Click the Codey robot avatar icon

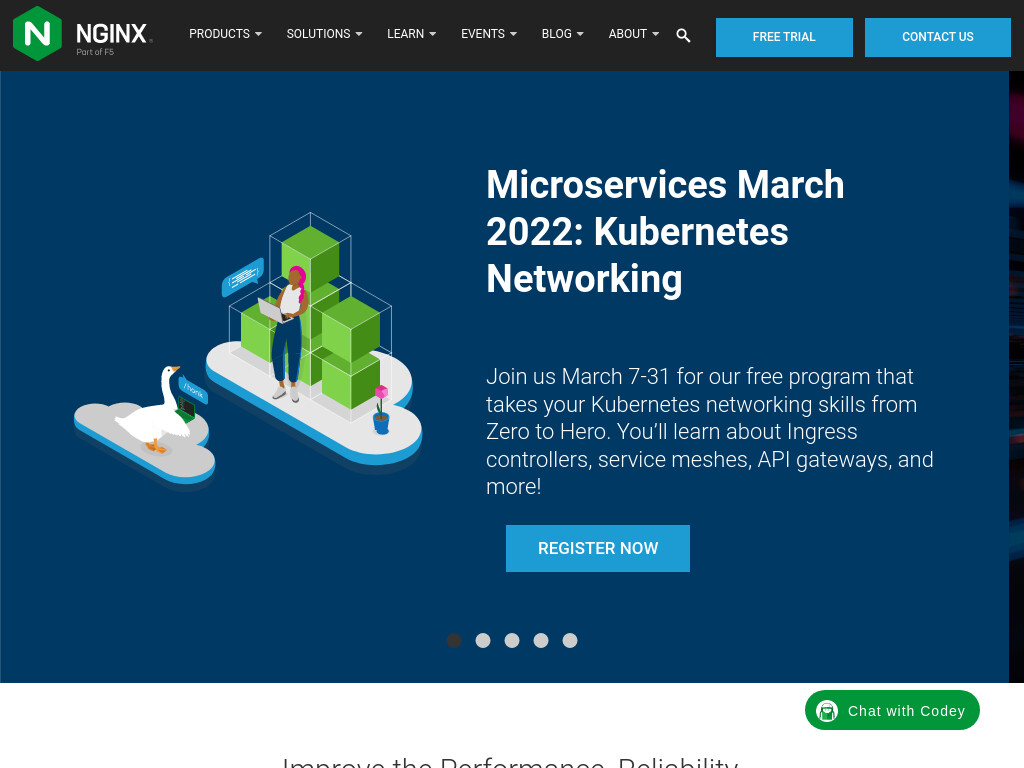click(827, 711)
